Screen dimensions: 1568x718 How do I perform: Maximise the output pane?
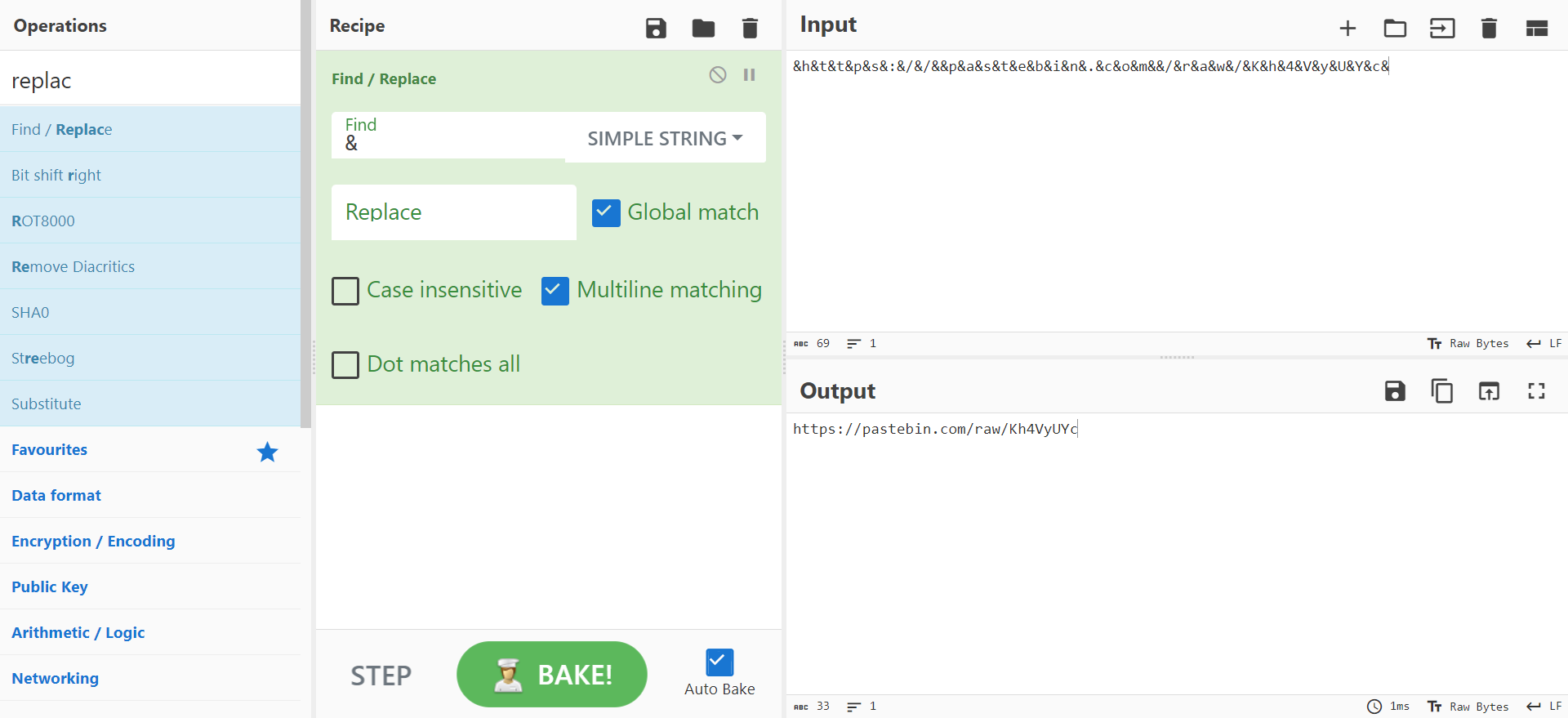pos(1536,391)
